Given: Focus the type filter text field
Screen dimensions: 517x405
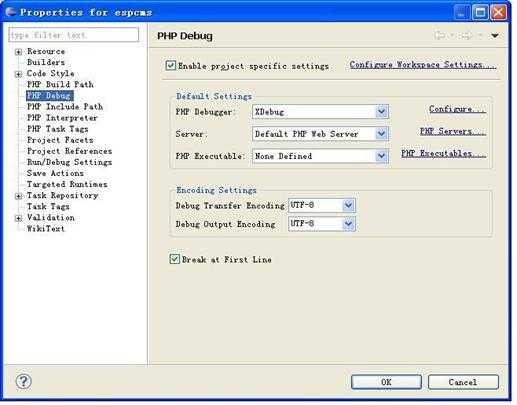Looking at the screenshot, I should pyautogui.click(x=74, y=35).
